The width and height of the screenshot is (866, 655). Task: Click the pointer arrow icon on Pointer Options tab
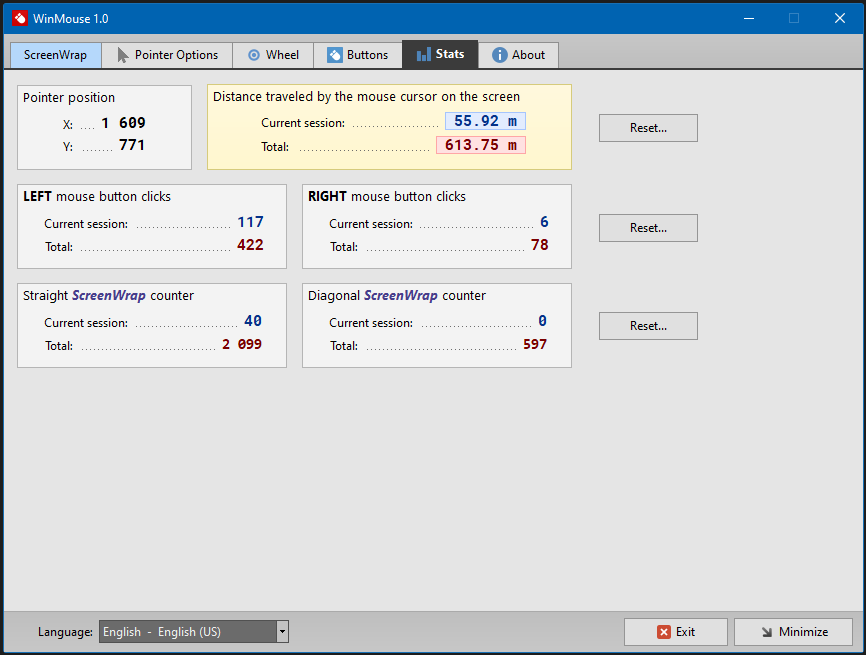123,55
